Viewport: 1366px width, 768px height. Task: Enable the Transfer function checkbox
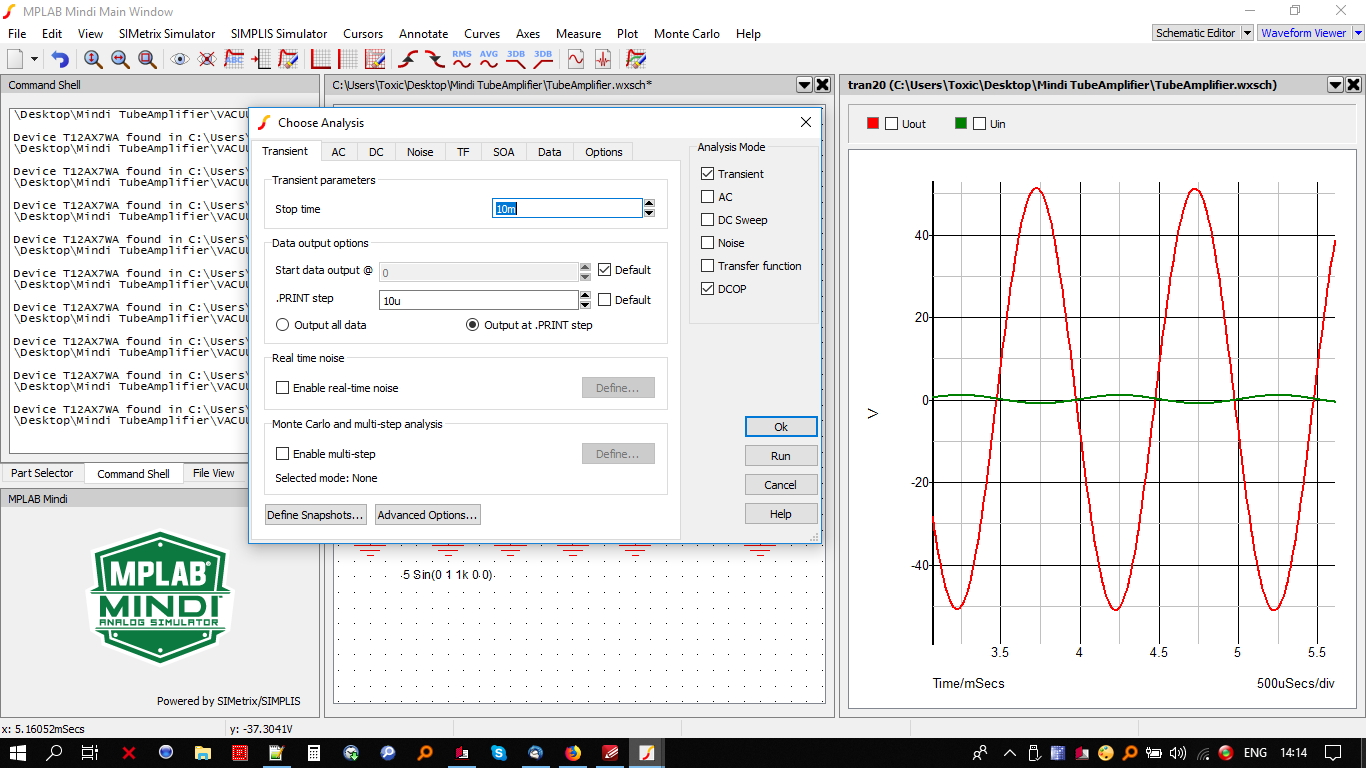(x=708, y=266)
